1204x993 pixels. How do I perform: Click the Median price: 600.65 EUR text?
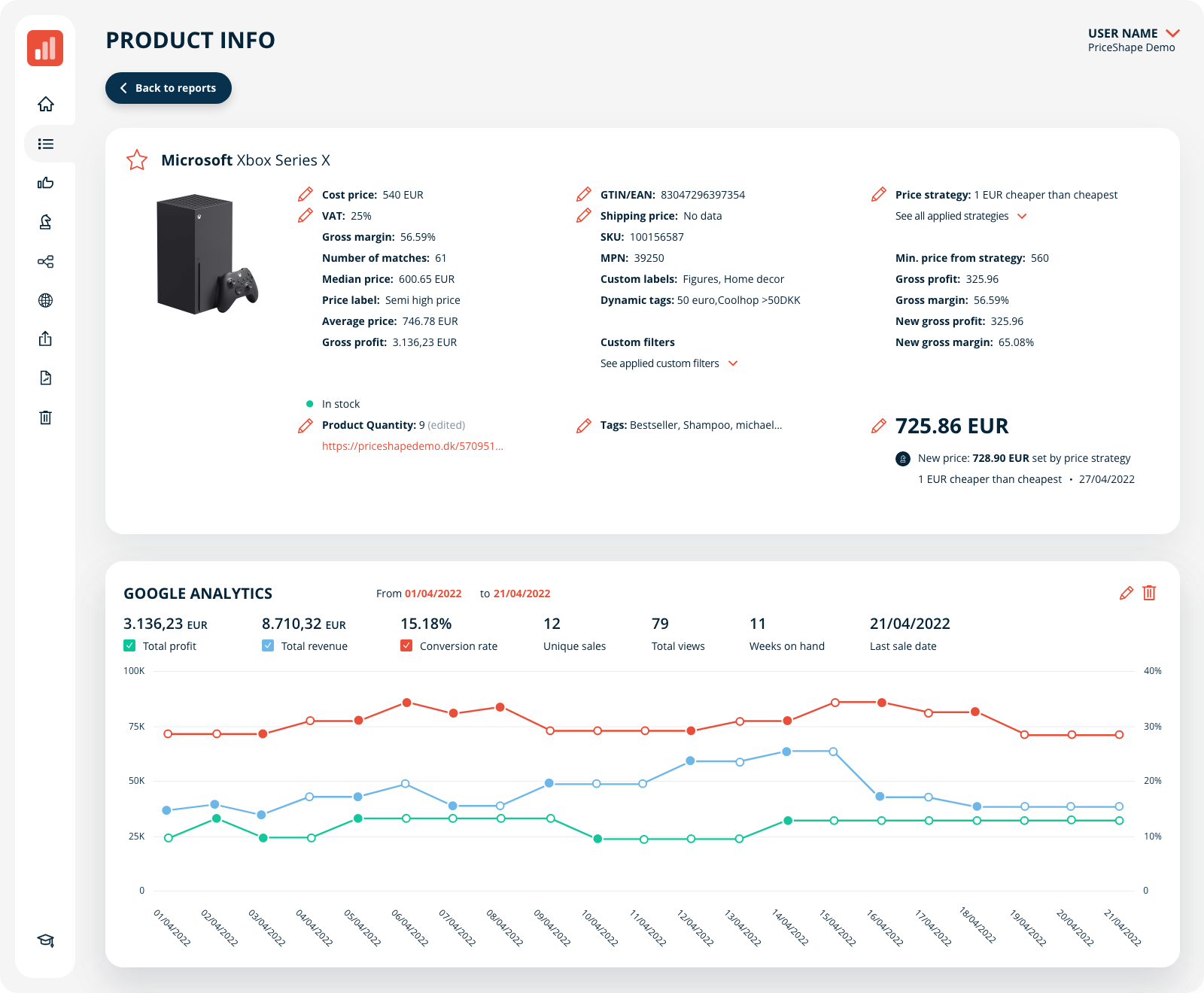[x=388, y=279]
